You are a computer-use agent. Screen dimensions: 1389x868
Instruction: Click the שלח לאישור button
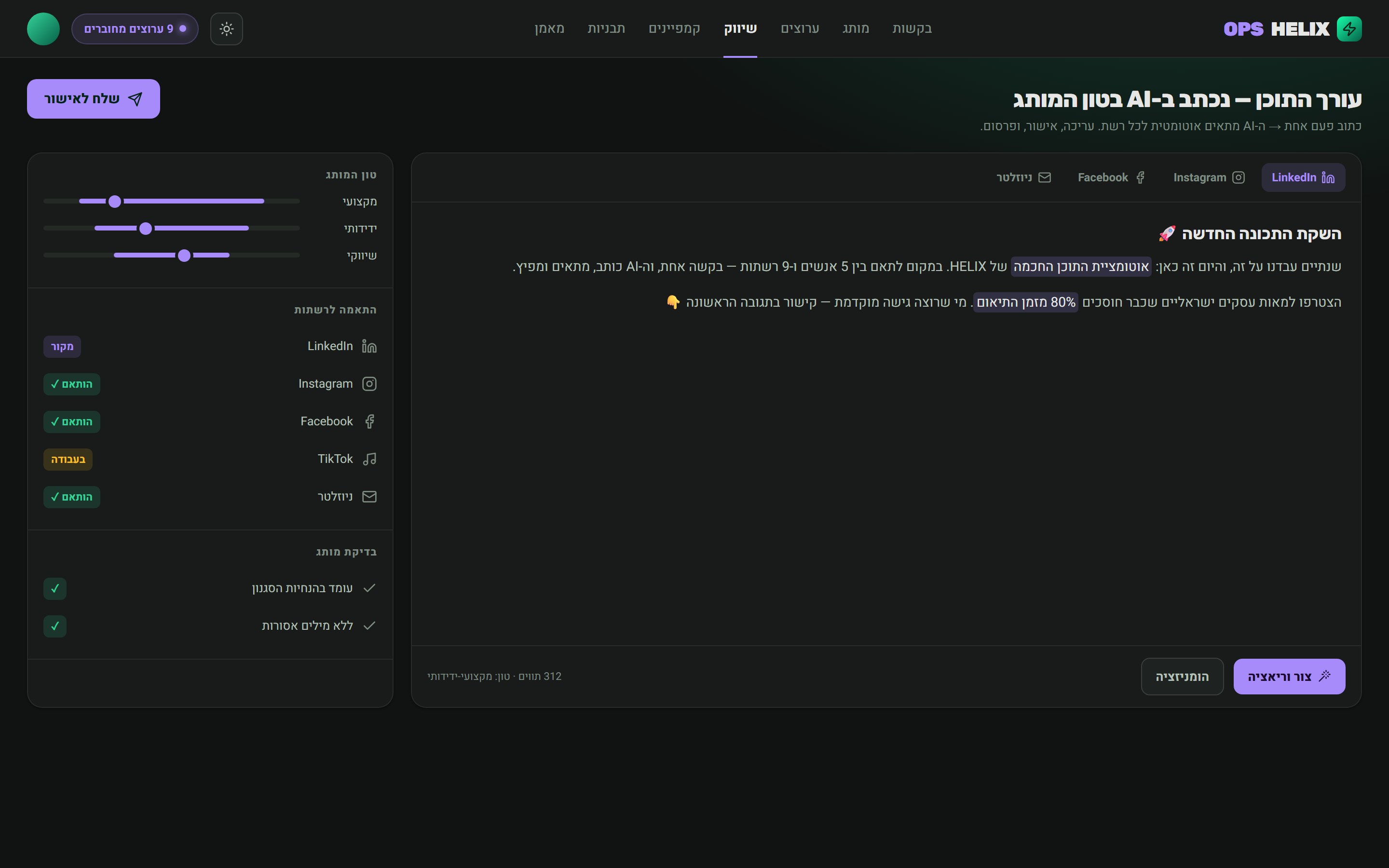point(94,99)
